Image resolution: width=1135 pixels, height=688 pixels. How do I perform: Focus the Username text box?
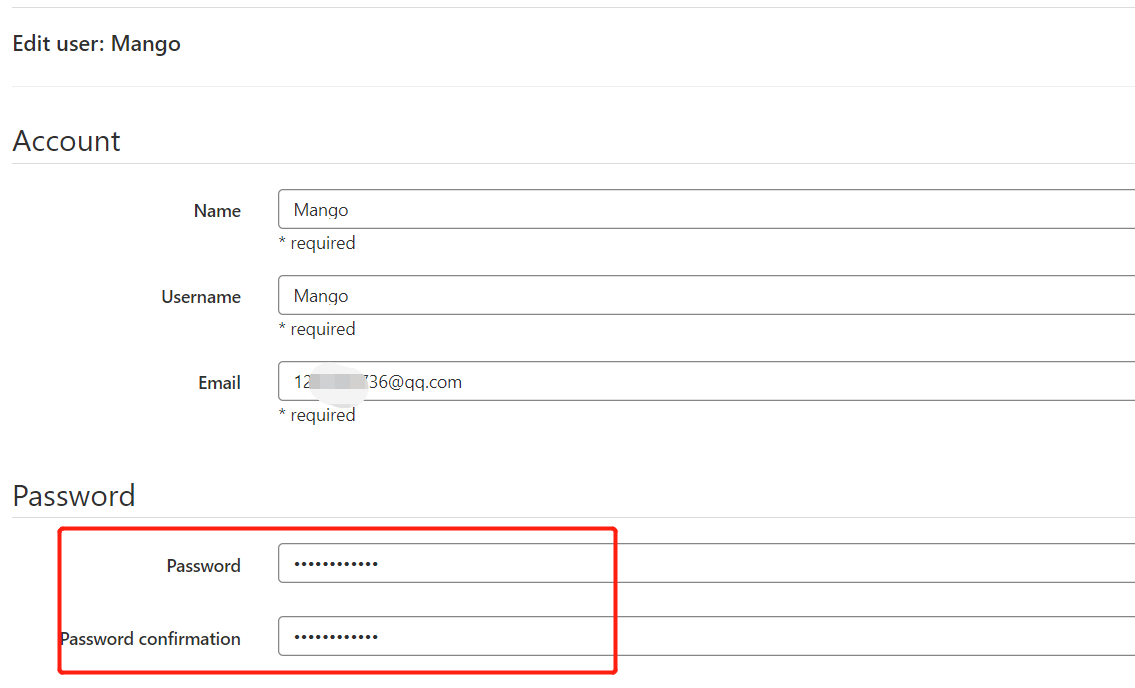706,295
